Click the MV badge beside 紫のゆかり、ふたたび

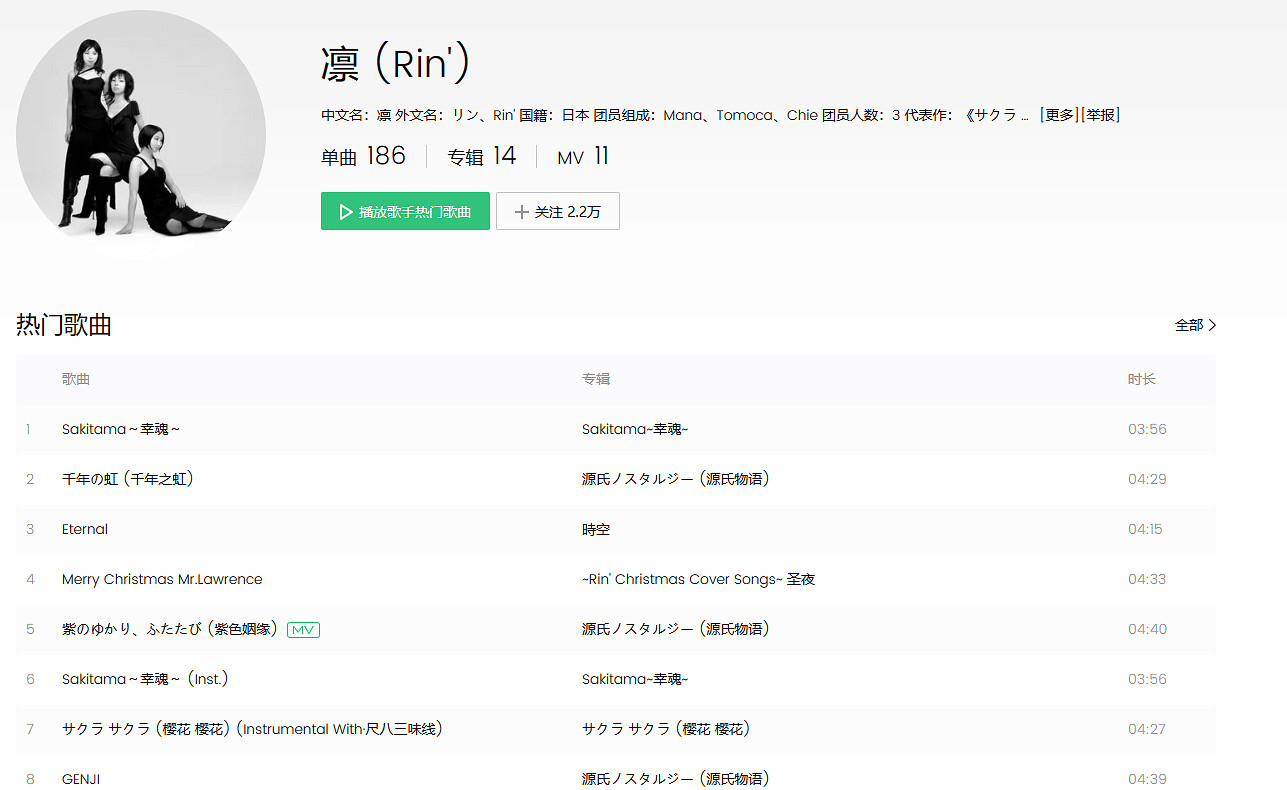[x=303, y=629]
